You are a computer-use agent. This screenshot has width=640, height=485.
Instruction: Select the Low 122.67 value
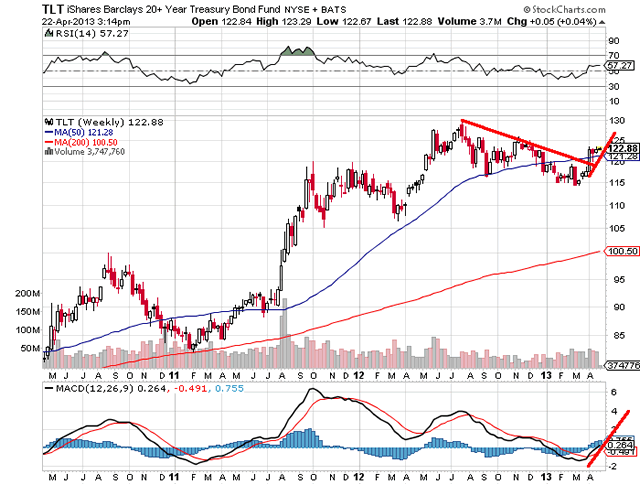tap(344, 21)
